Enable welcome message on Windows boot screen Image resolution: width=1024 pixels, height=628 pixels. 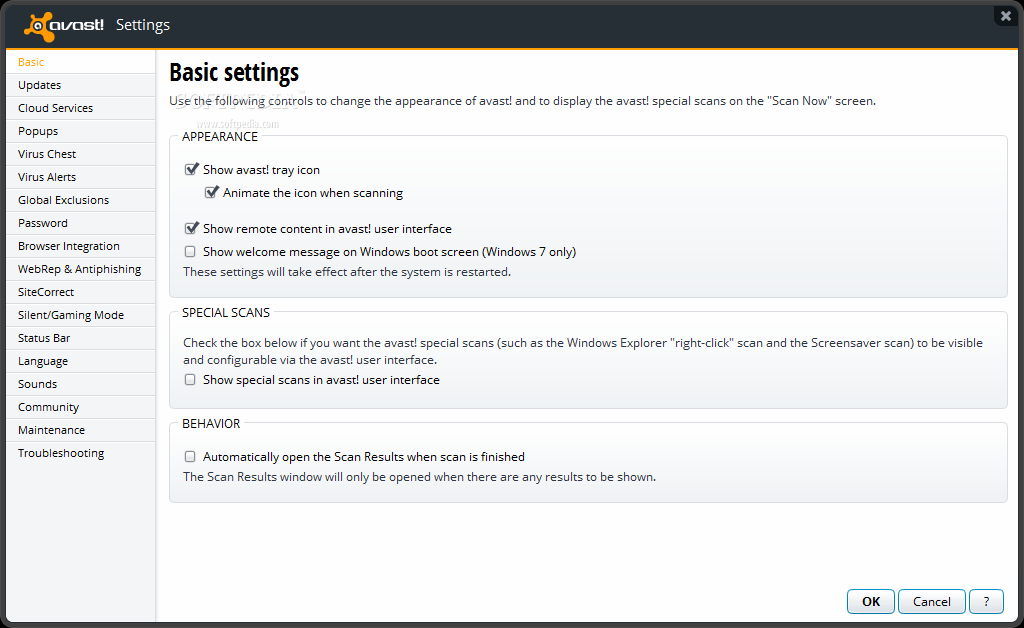pos(190,251)
